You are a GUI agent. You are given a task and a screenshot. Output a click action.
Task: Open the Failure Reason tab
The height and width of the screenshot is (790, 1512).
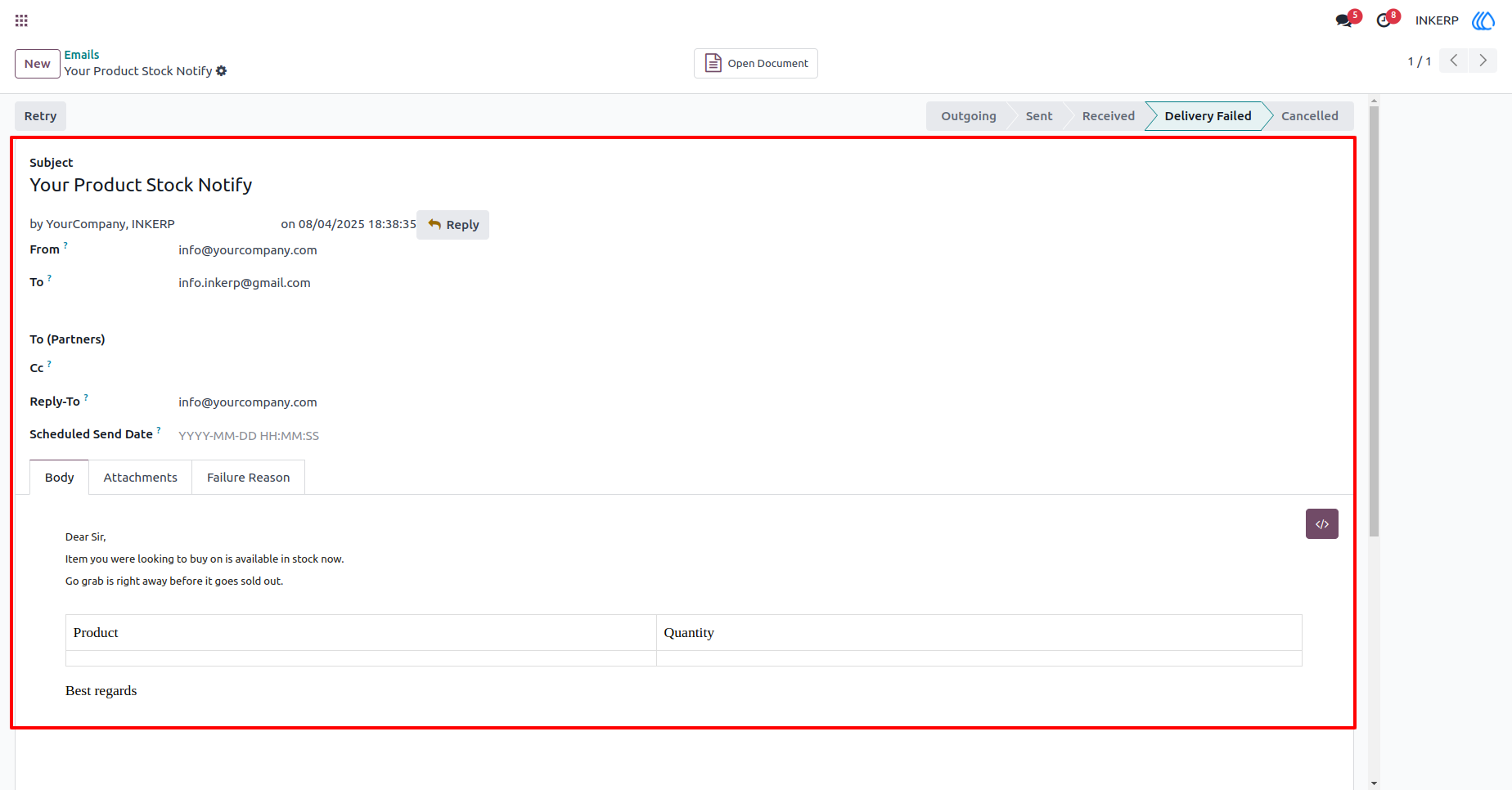(249, 478)
